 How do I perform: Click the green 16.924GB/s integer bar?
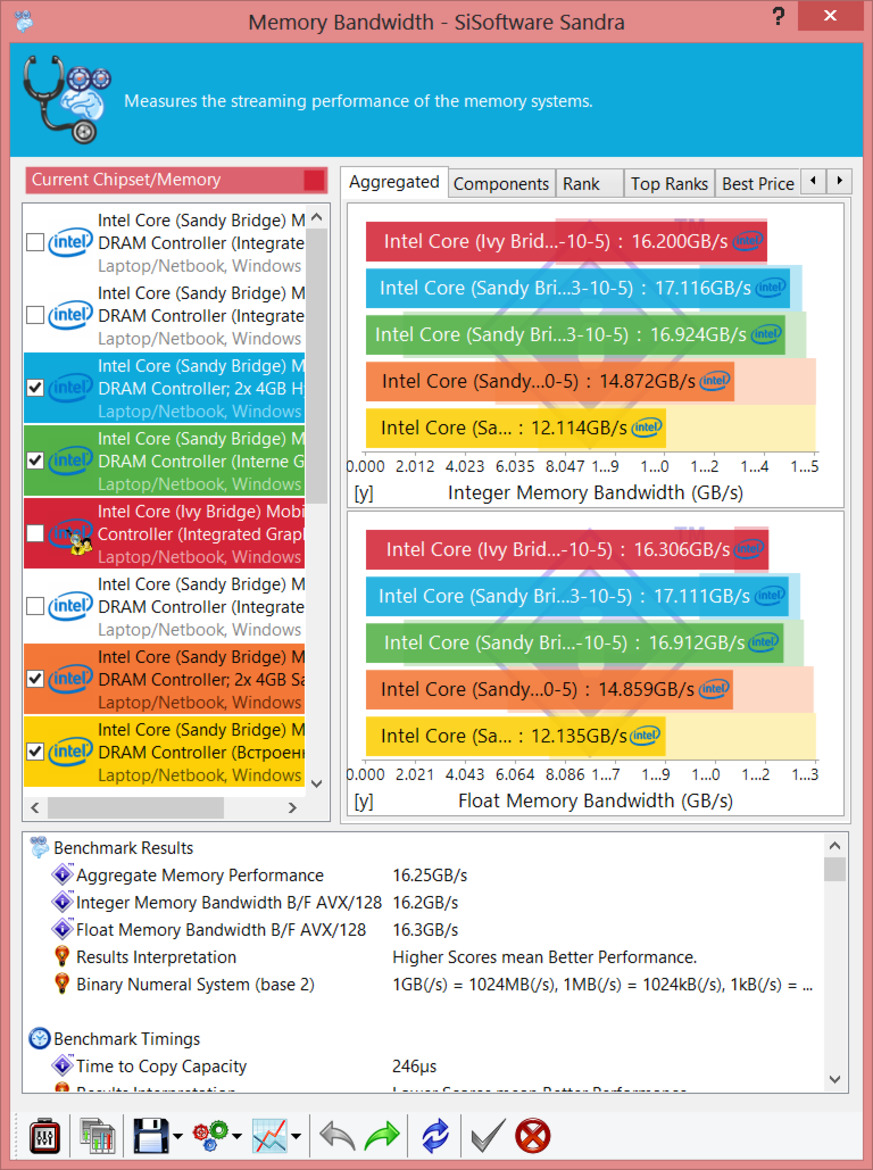[575, 334]
